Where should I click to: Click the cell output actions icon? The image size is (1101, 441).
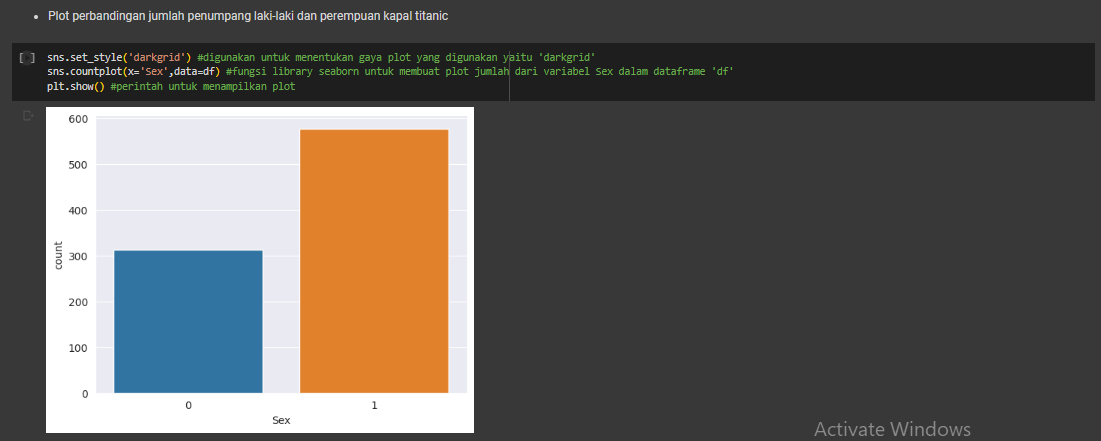pyautogui.click(x=28, y=116)
